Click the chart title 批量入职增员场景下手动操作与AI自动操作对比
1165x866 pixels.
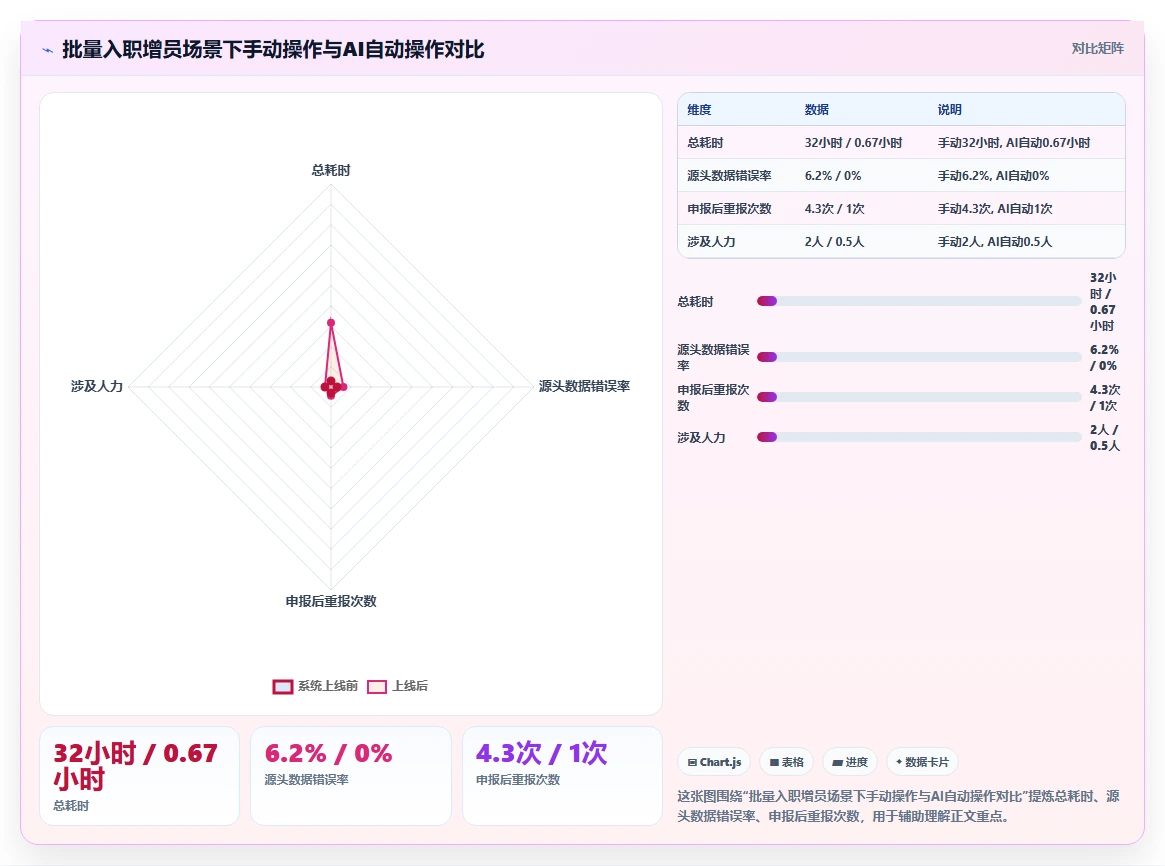pyautogui.click(x=273, y=50)
